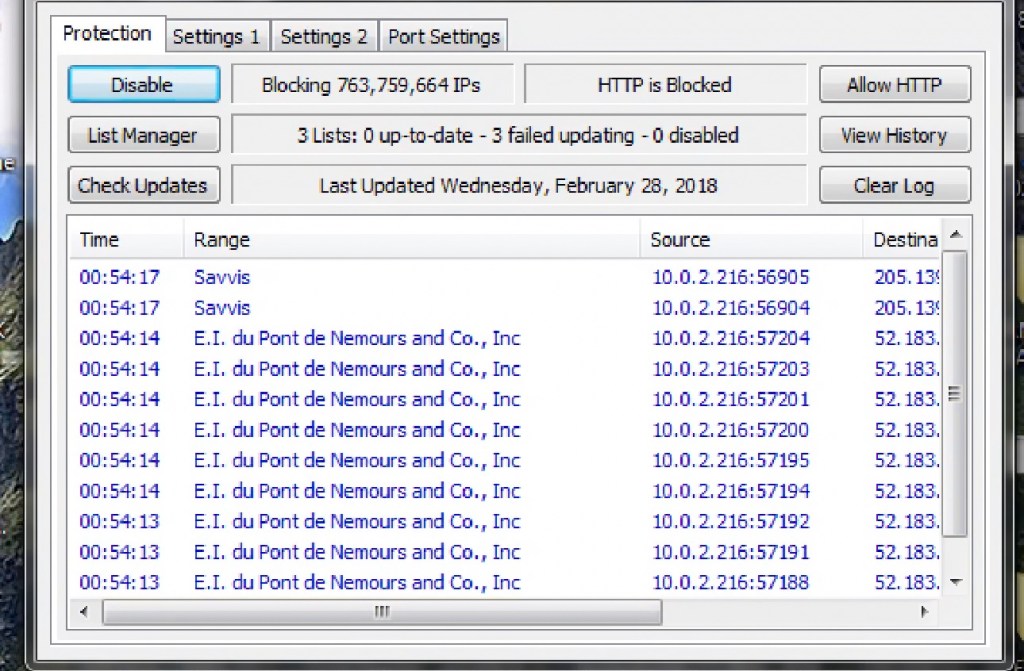
Task: Sort log by the Time column header
Action: coord(125,240)
